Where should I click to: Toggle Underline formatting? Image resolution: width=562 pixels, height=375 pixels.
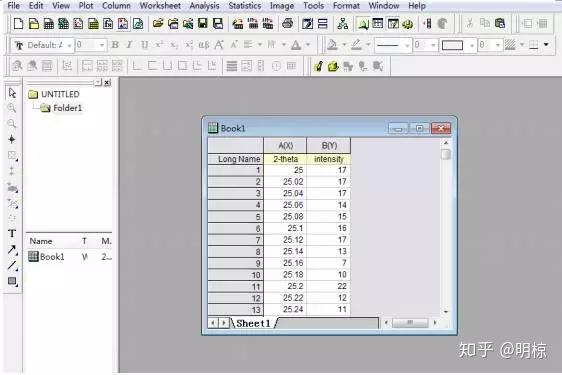144,45
